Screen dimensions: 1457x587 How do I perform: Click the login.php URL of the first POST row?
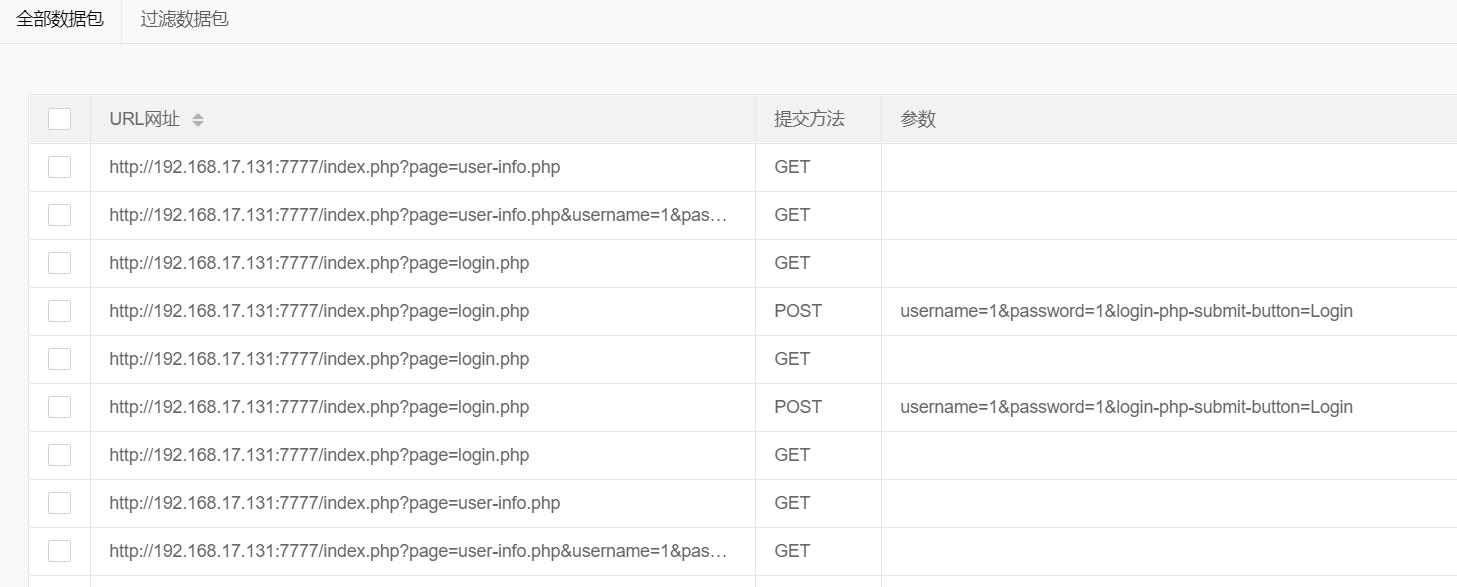[x=319, y=311]
